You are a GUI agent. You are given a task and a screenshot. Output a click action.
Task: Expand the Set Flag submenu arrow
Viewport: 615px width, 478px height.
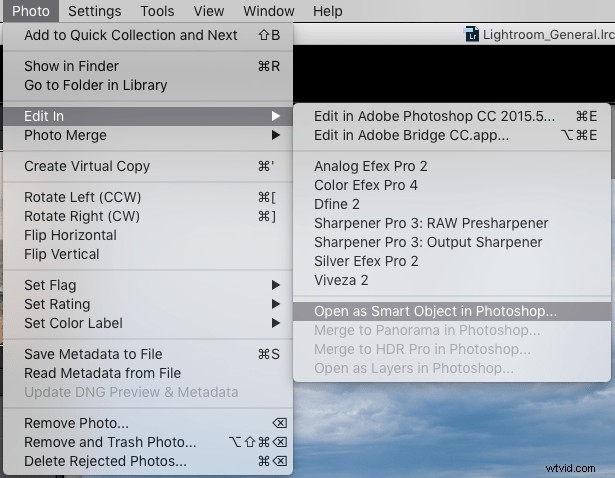(x=276, y=285)
